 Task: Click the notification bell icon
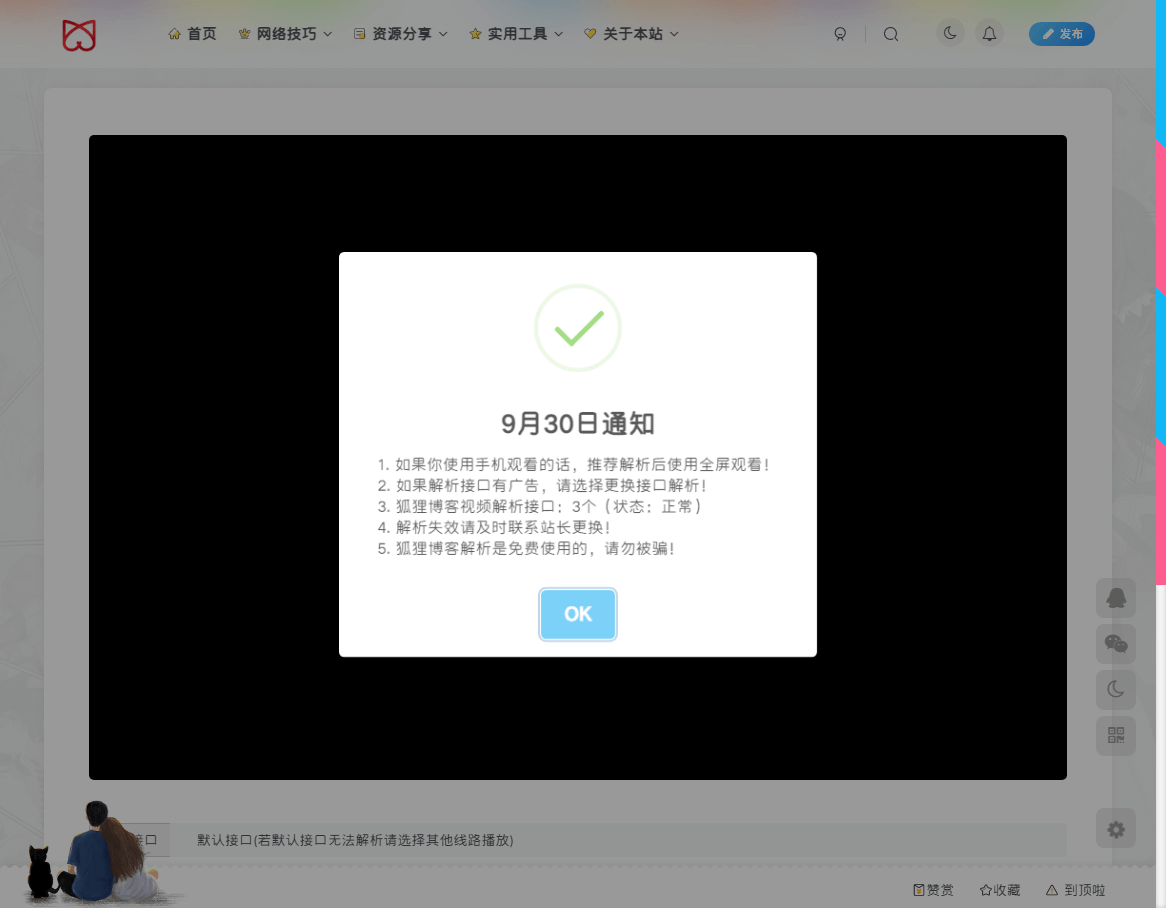point(989,34)
